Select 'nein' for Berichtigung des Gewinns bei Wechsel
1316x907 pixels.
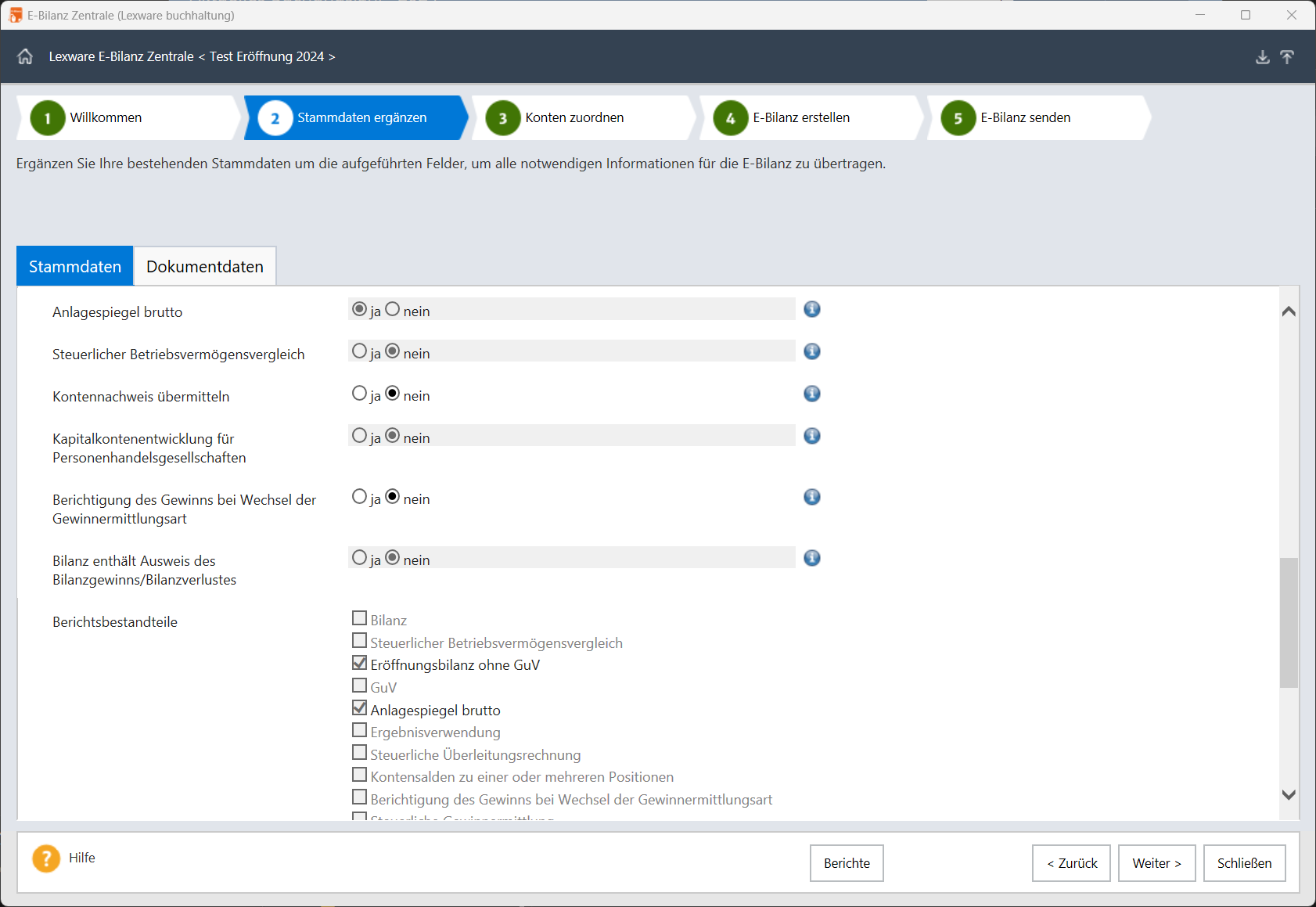(x=393, y=497)
